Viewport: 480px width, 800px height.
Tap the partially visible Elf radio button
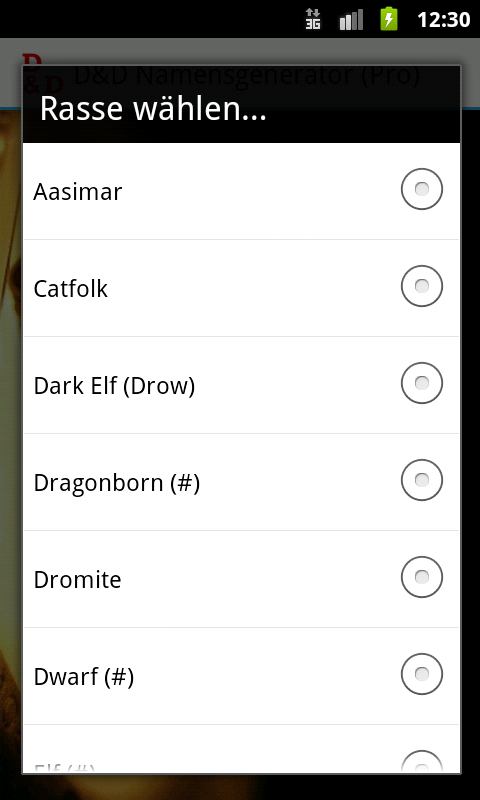(x=421, y=762)
